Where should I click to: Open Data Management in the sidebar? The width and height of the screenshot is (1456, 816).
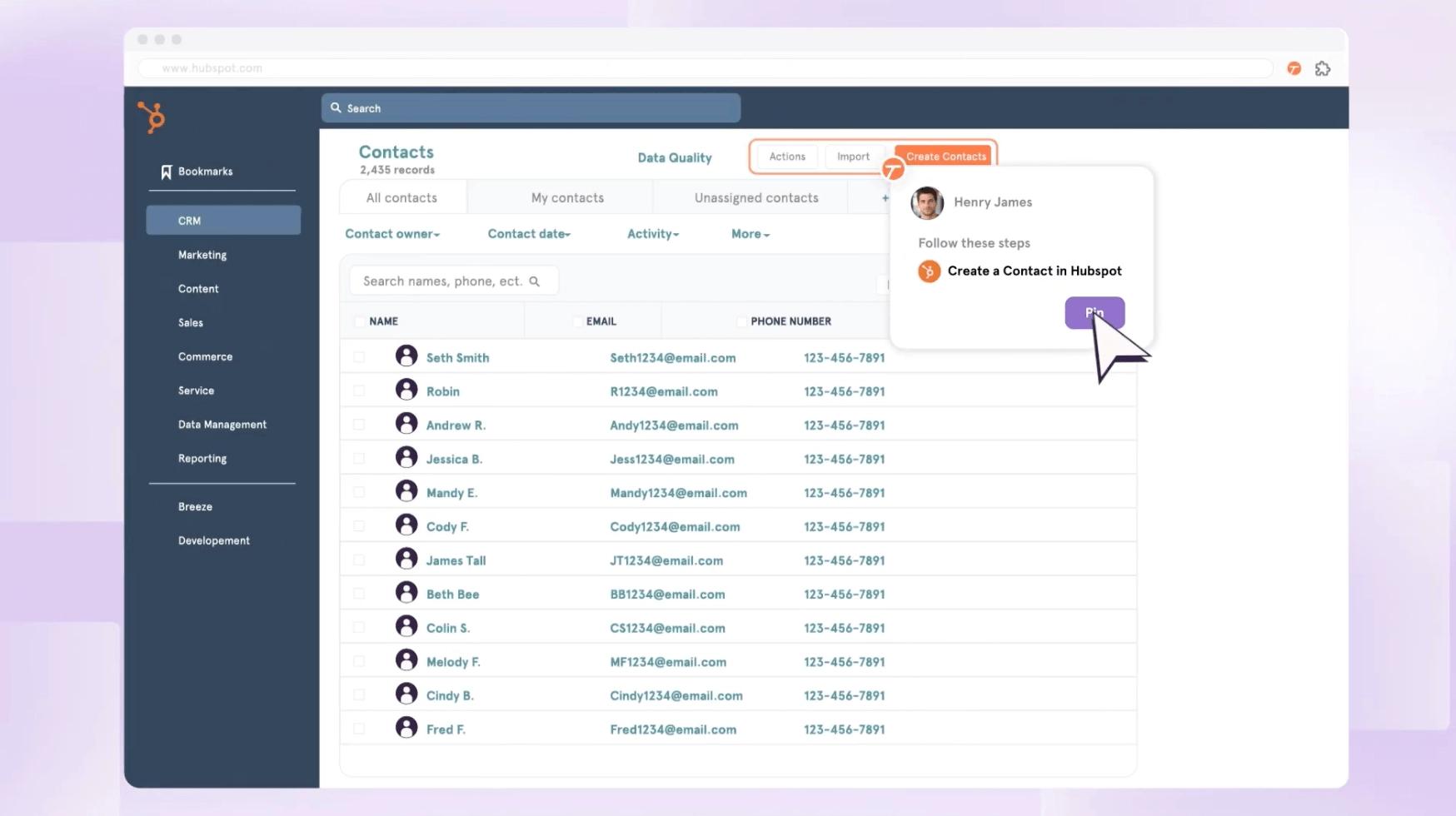(222, 425)
